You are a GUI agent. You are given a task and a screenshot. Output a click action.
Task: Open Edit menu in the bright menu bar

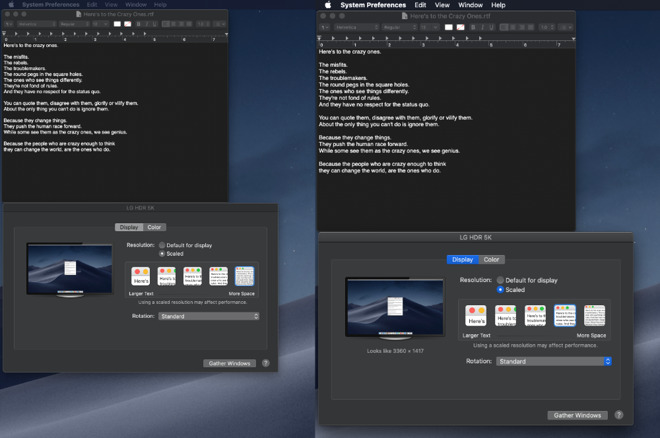click(420, 5)
